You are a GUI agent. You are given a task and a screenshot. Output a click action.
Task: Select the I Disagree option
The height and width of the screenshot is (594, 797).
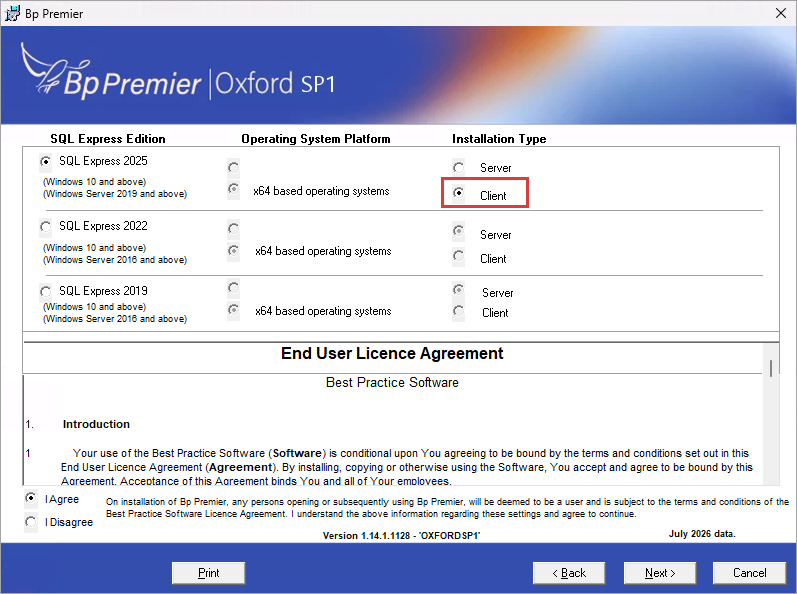31,521
